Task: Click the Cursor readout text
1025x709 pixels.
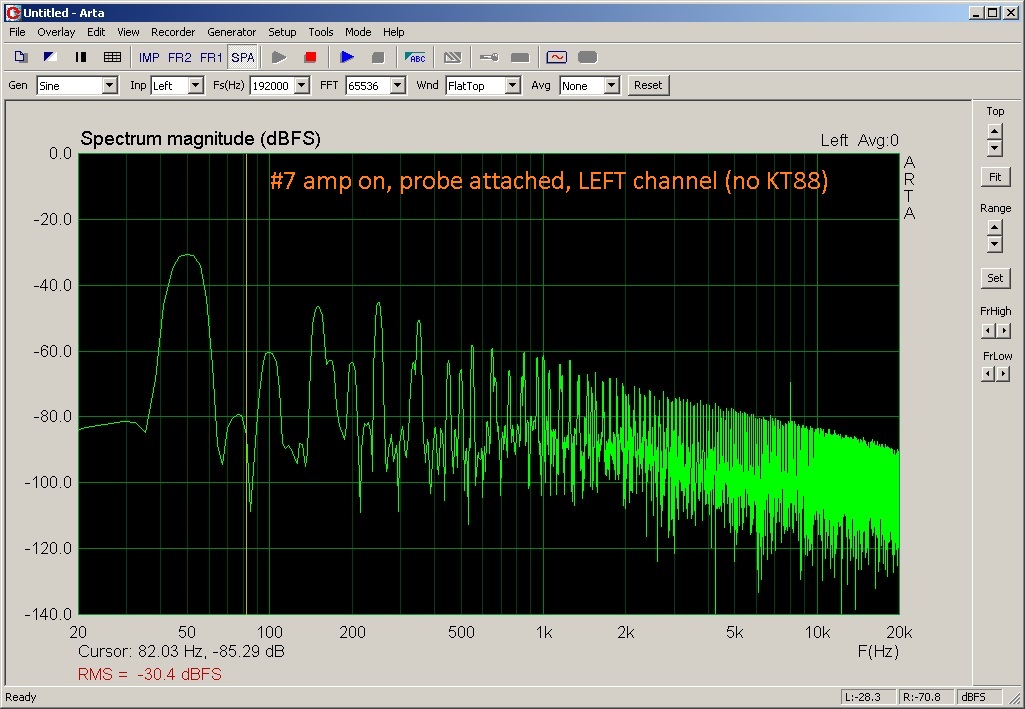Action: point(181,651)
